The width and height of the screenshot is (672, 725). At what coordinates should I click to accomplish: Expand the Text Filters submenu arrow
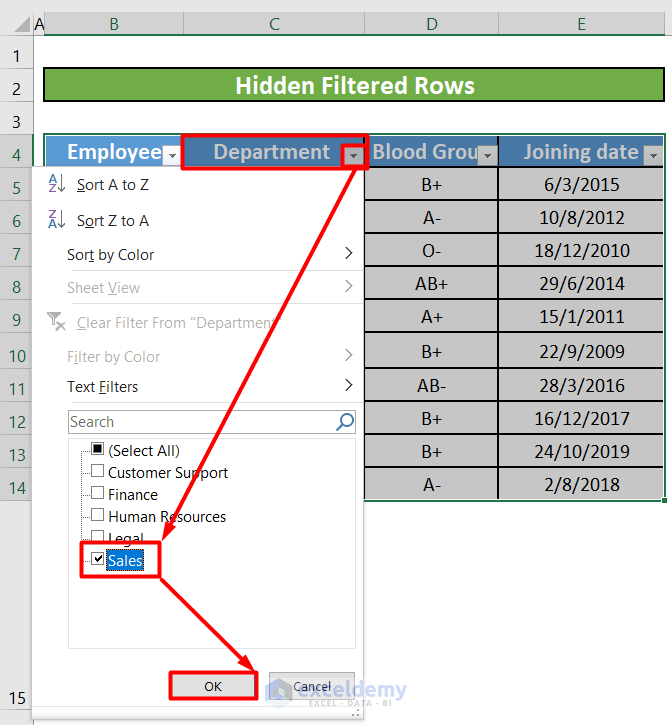tap(349, 385)
